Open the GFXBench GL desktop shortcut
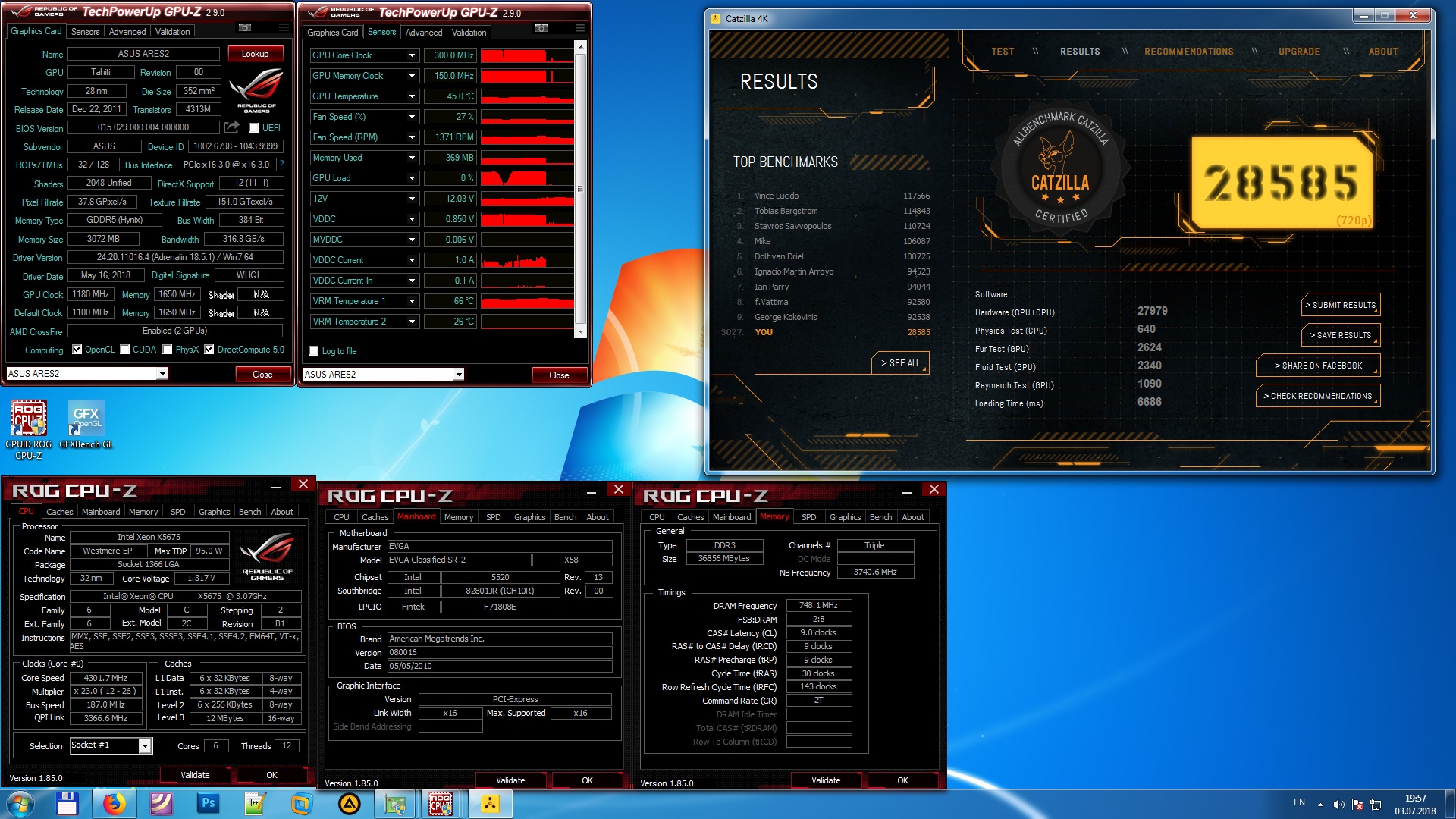The image size is (1456, 819). pyautogui.click(x=86, y=425)
